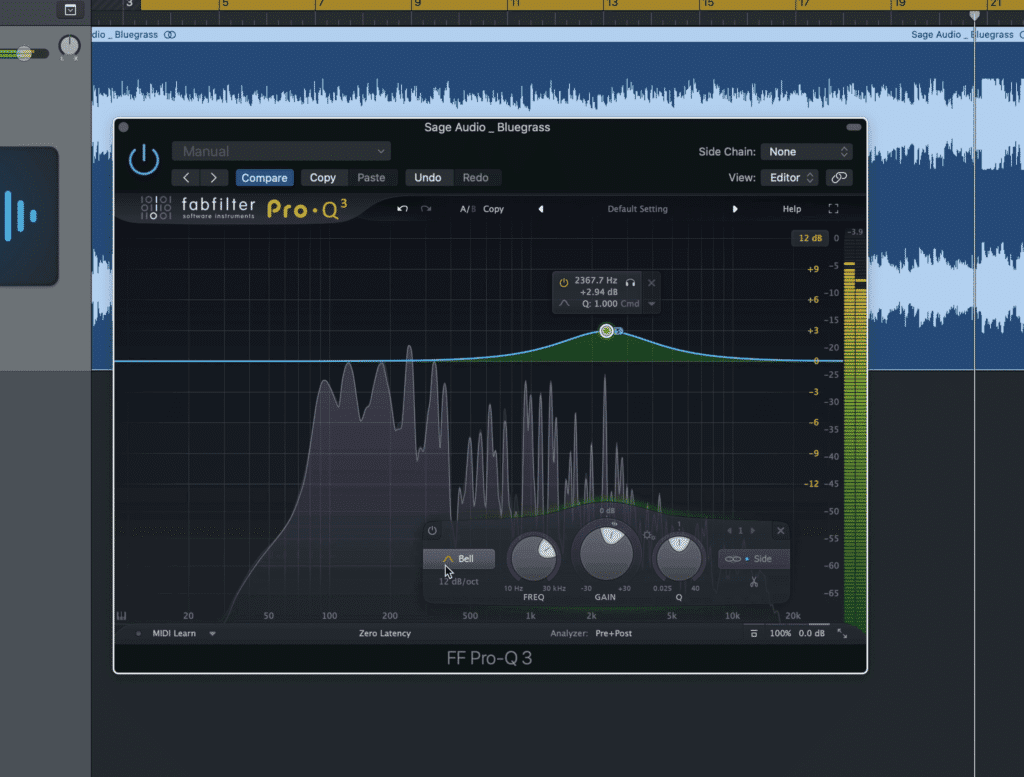Click MIDI Learn
This screenshot has height=777, width=1024.
(x=174, y=633)
